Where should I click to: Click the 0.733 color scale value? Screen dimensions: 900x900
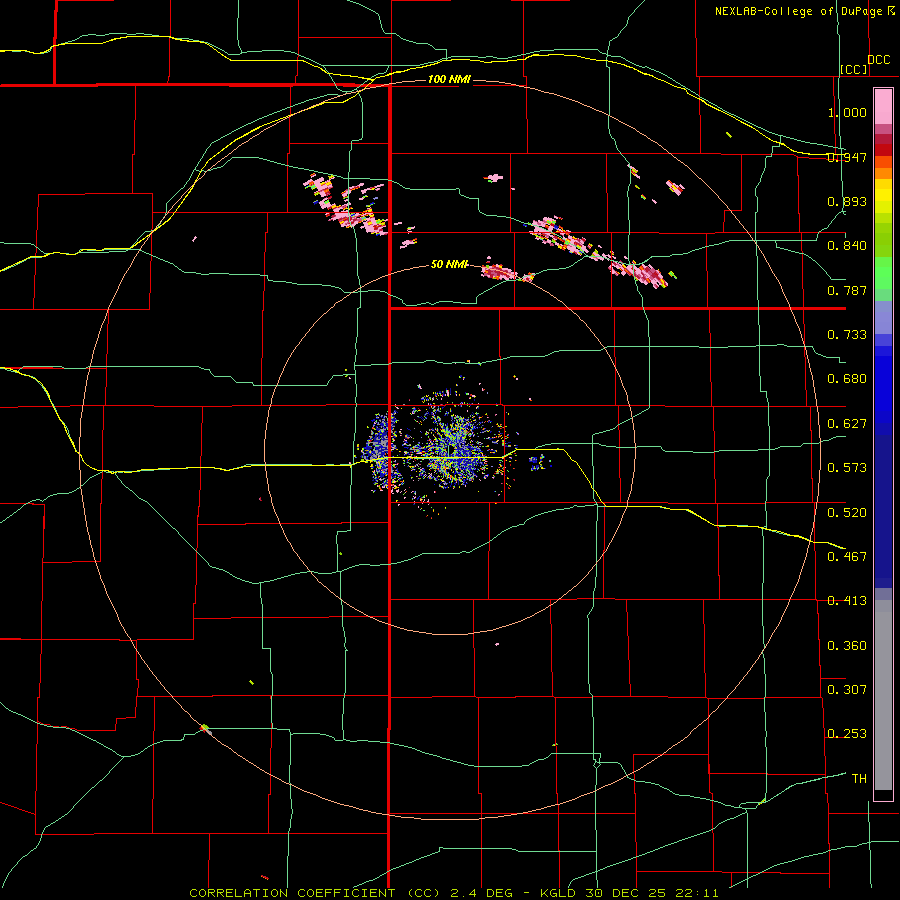(x=847, y=335)
